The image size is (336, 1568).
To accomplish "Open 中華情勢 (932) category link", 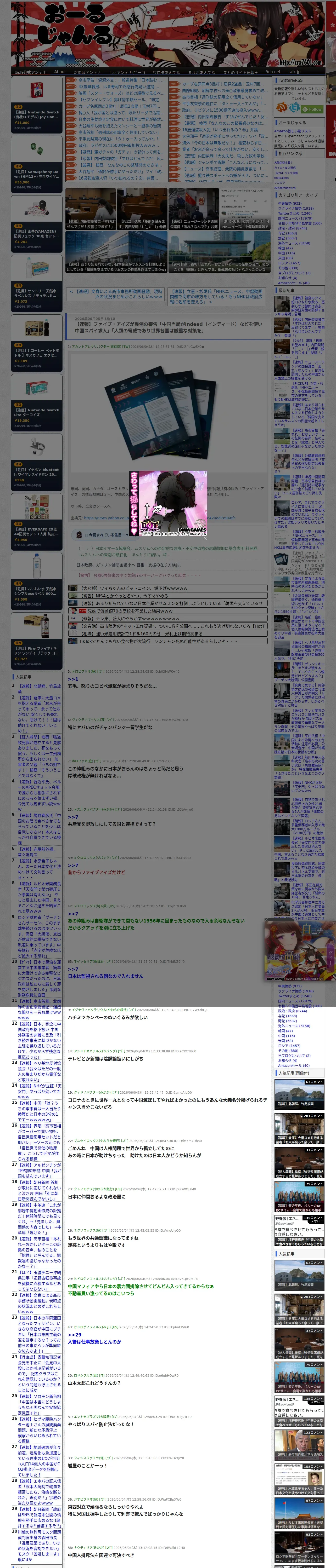I will pos(290,203).
